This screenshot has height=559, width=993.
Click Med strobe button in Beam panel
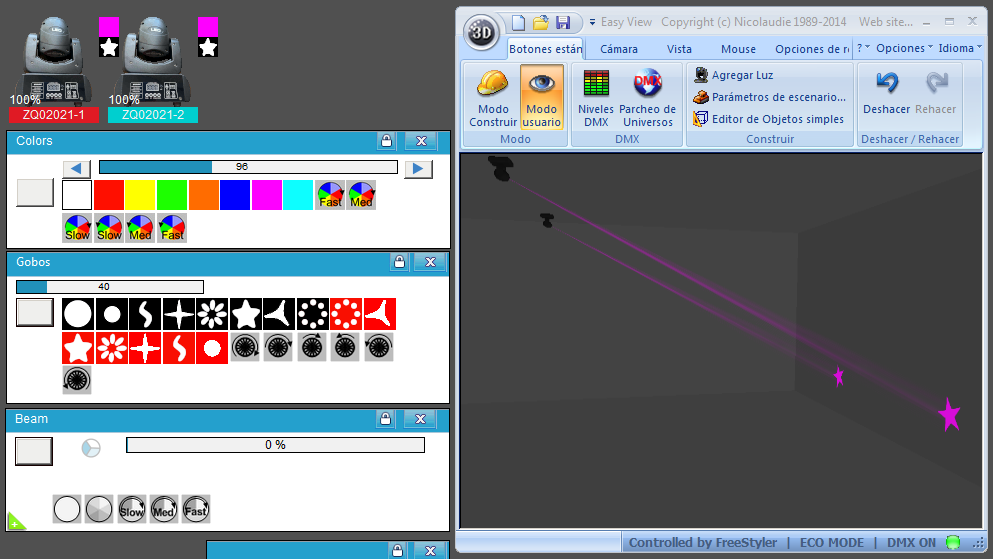coord(164,509)
